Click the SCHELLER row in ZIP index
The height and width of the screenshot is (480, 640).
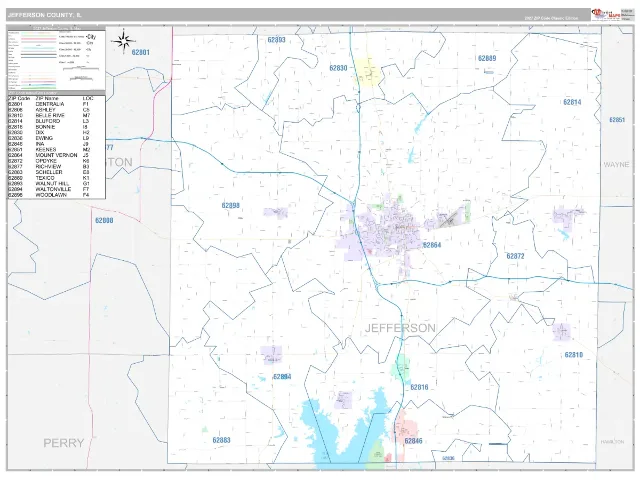point(56,172)
